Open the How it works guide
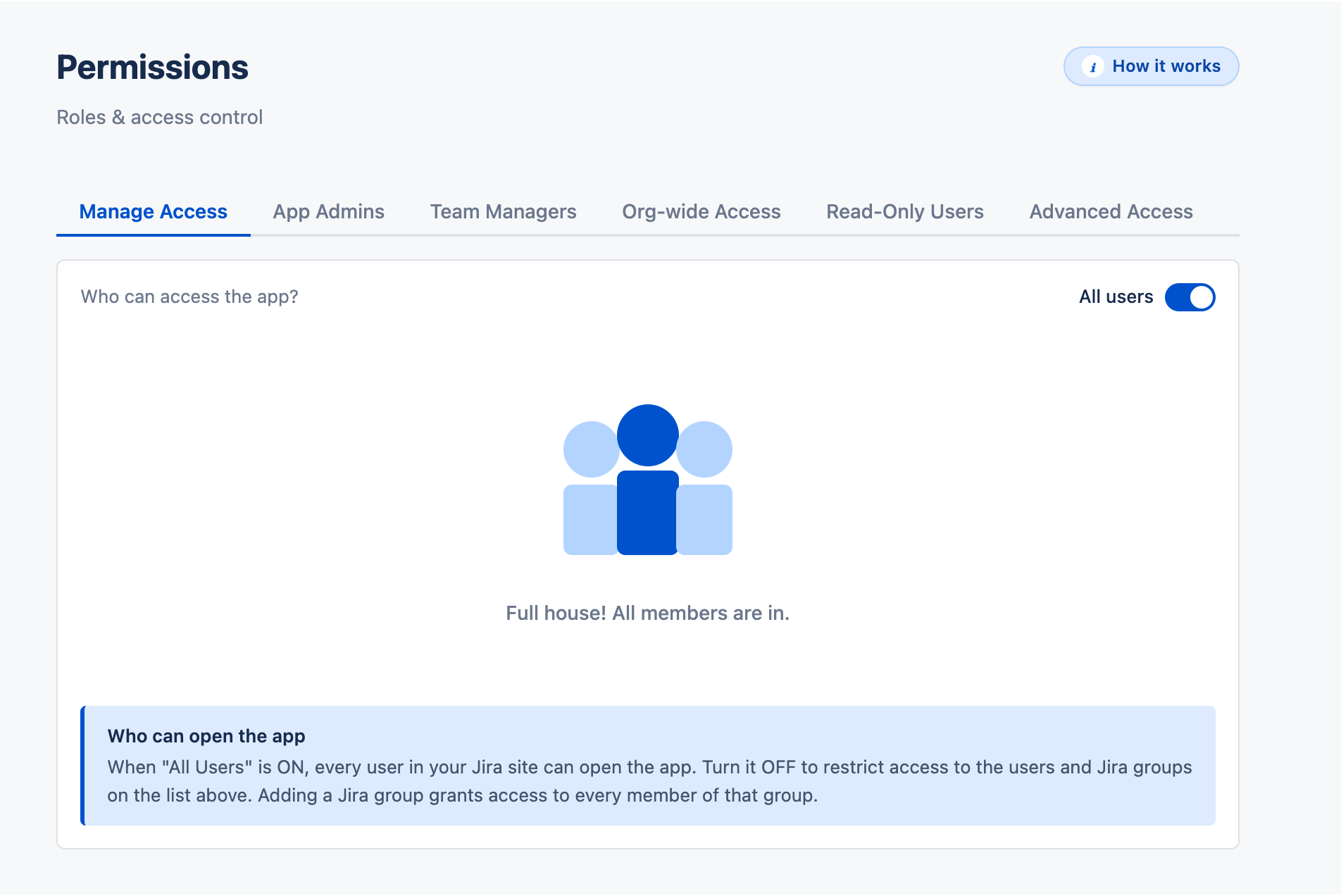The height and width of the screenshot is (896, 1341). [1151, 66]
